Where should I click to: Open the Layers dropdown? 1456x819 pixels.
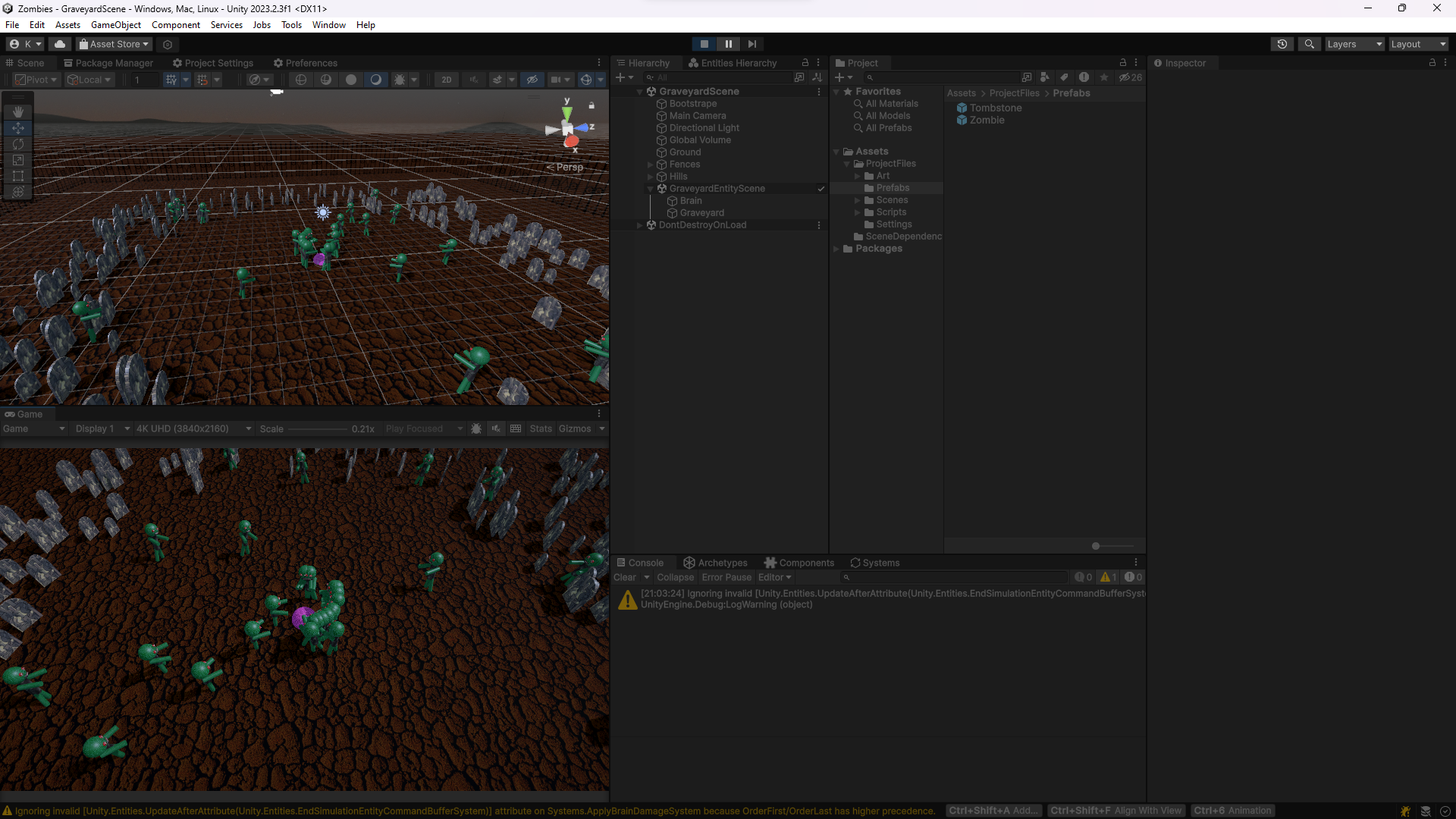click(1354, 44)
